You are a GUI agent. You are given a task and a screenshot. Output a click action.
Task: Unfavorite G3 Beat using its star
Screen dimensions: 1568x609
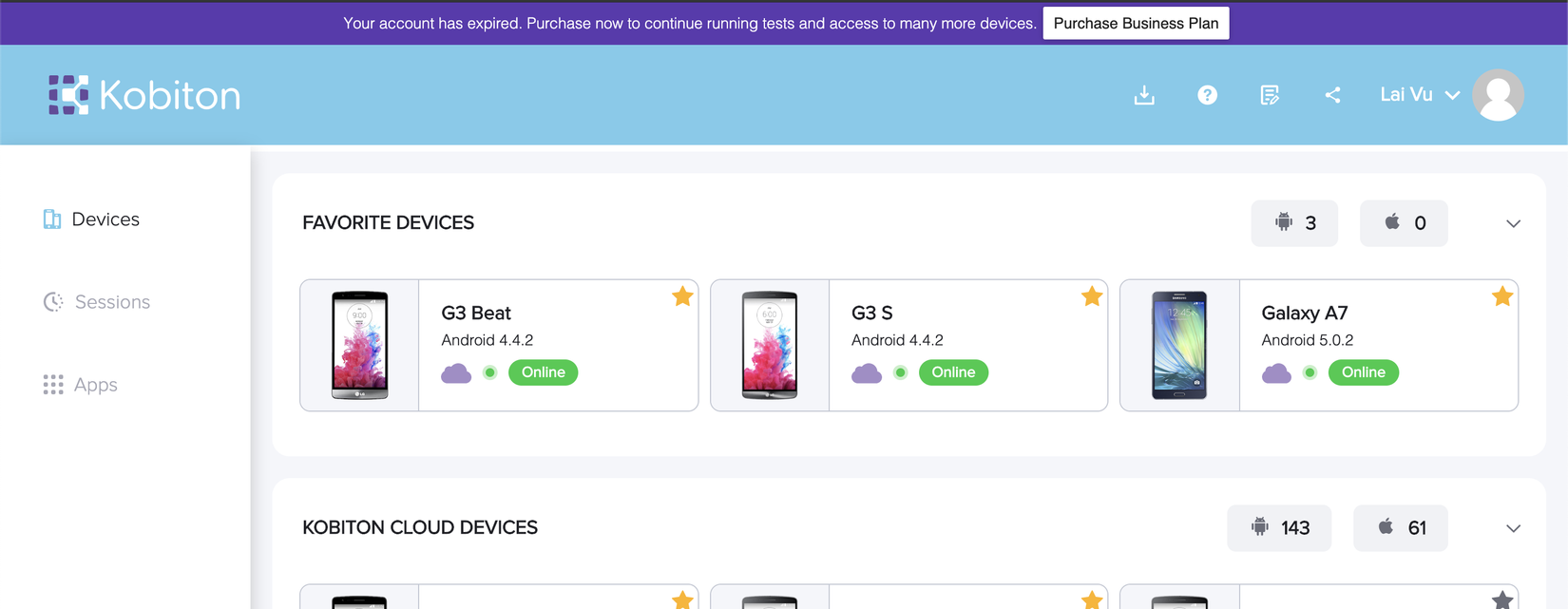682,296
